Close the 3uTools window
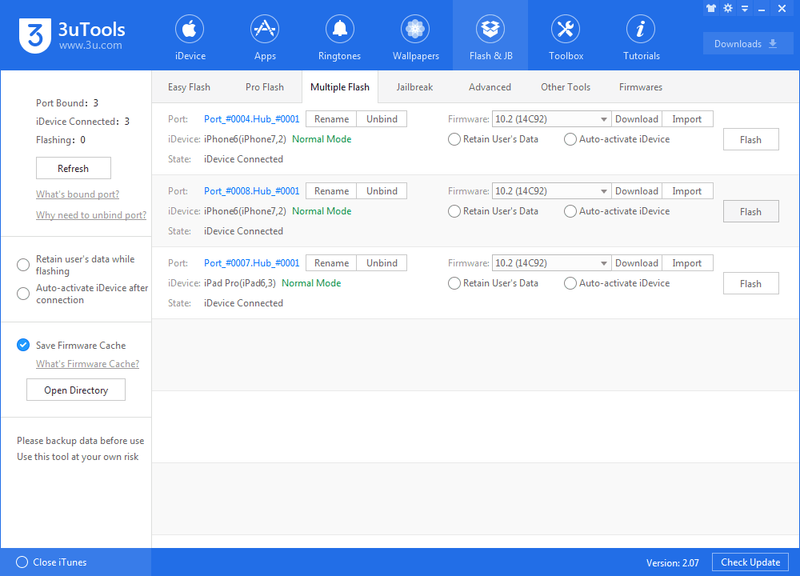The height and width of the screenshot is (576, 800). click(x=782, y=8)
